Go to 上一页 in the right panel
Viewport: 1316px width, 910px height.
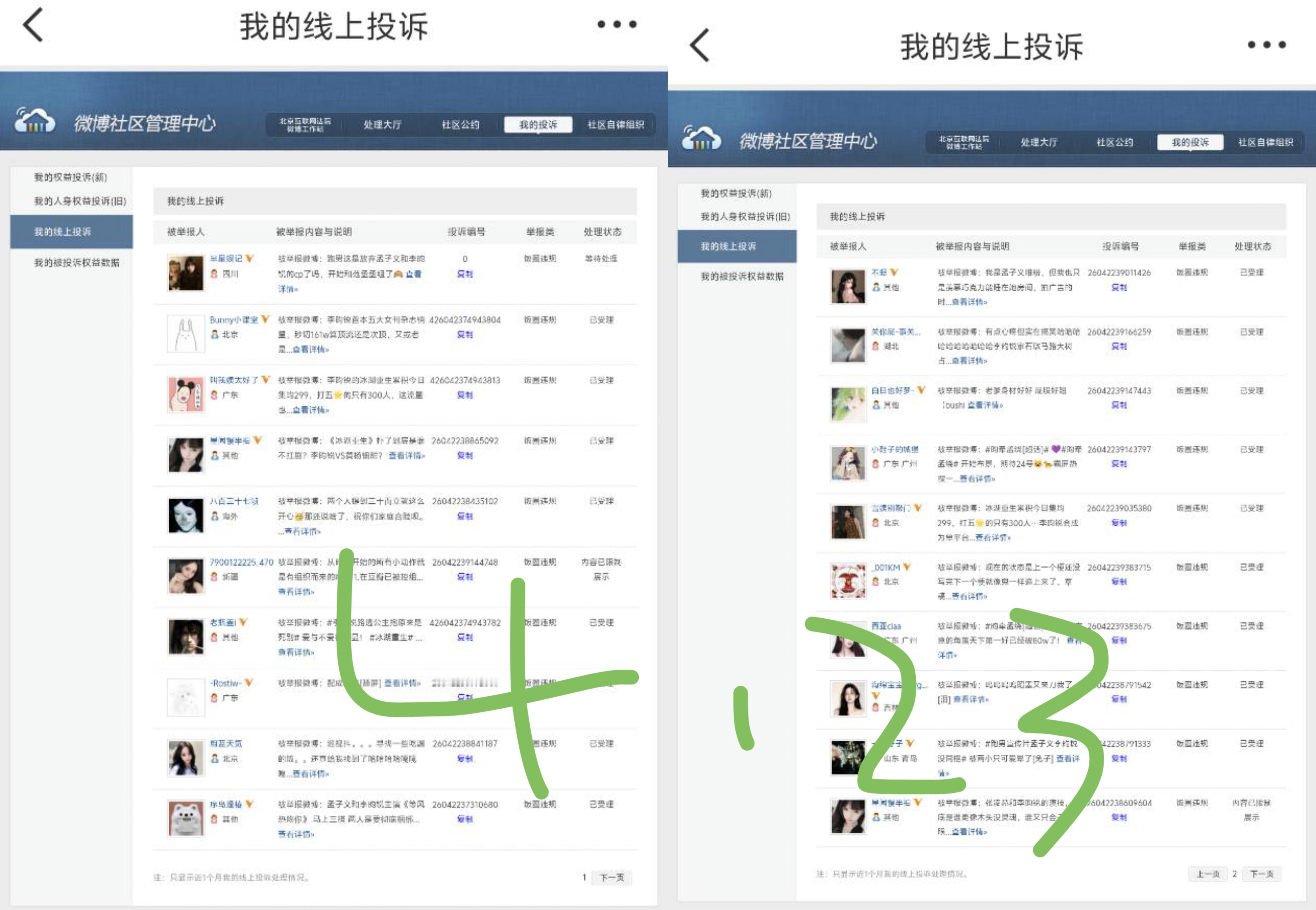(1207, 874)
